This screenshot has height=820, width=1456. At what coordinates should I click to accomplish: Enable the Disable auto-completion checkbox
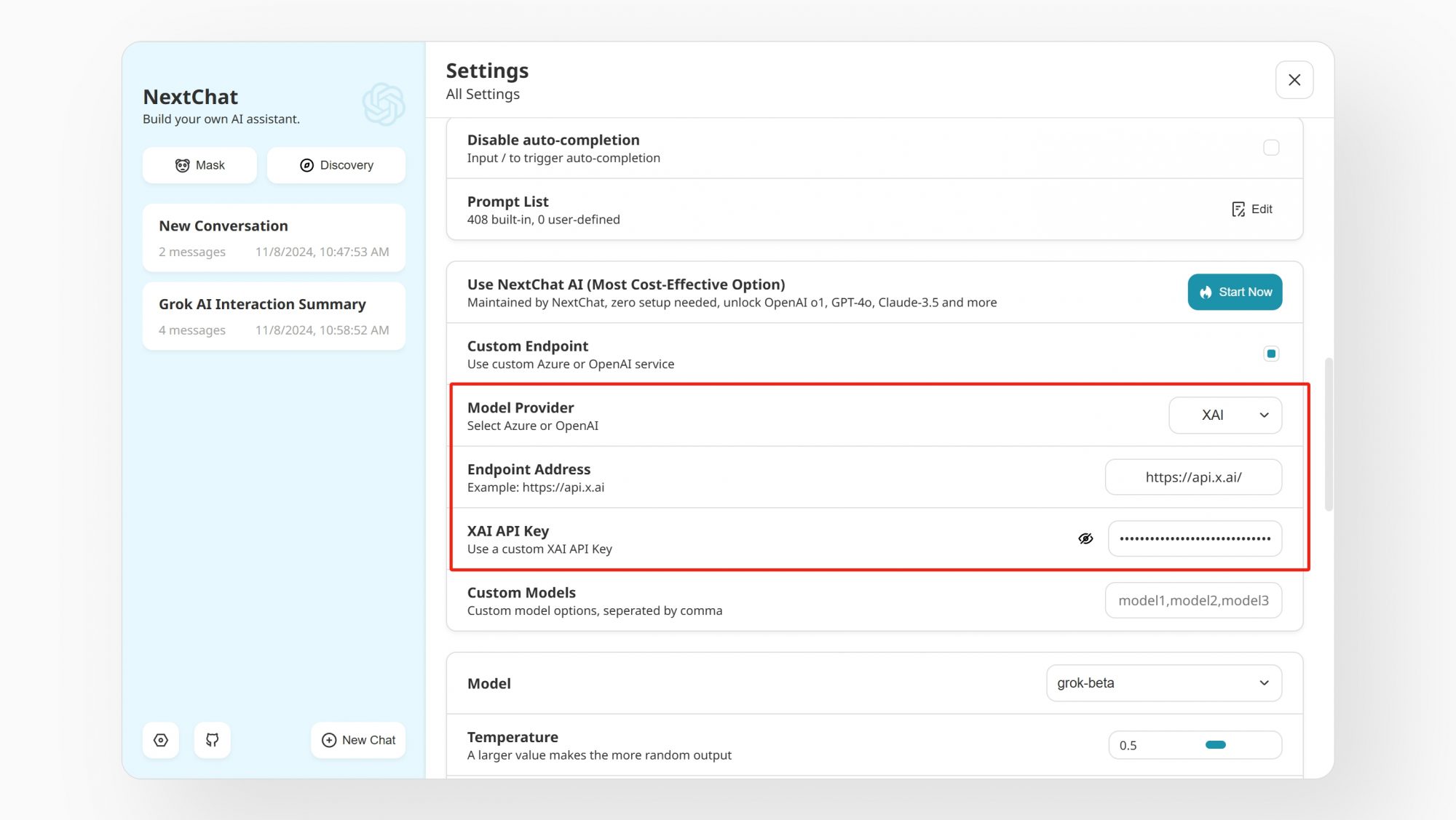click(1271, 148)
